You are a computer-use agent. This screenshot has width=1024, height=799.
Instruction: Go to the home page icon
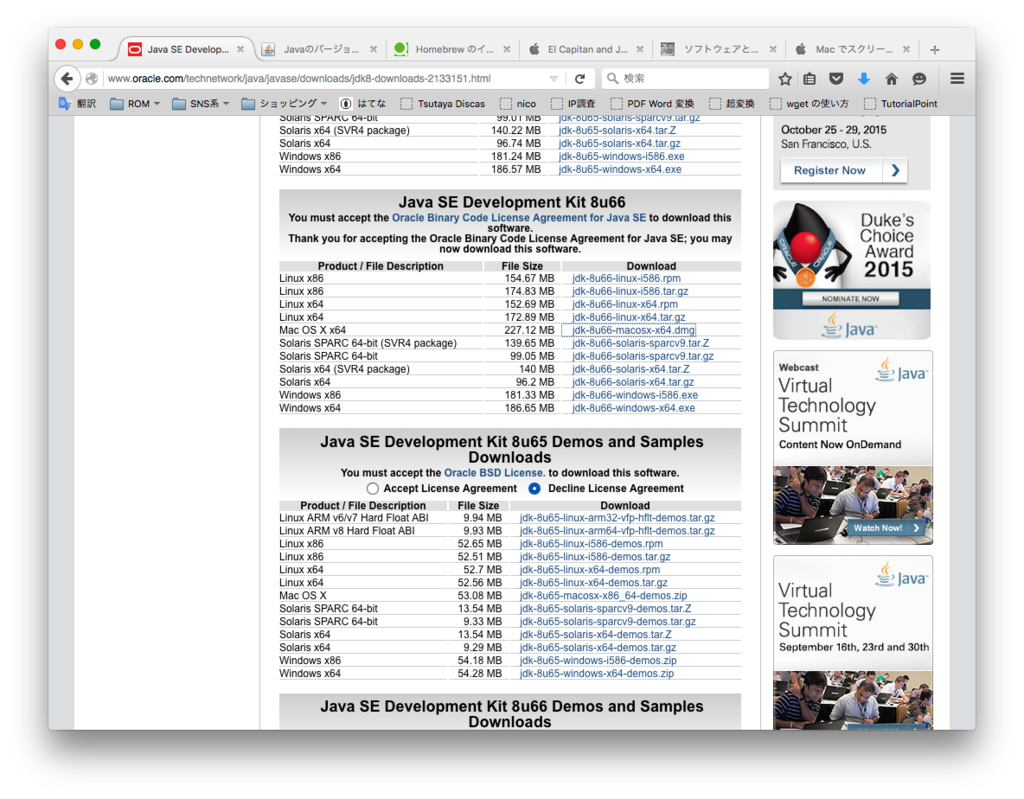click(x=891, y=79)
